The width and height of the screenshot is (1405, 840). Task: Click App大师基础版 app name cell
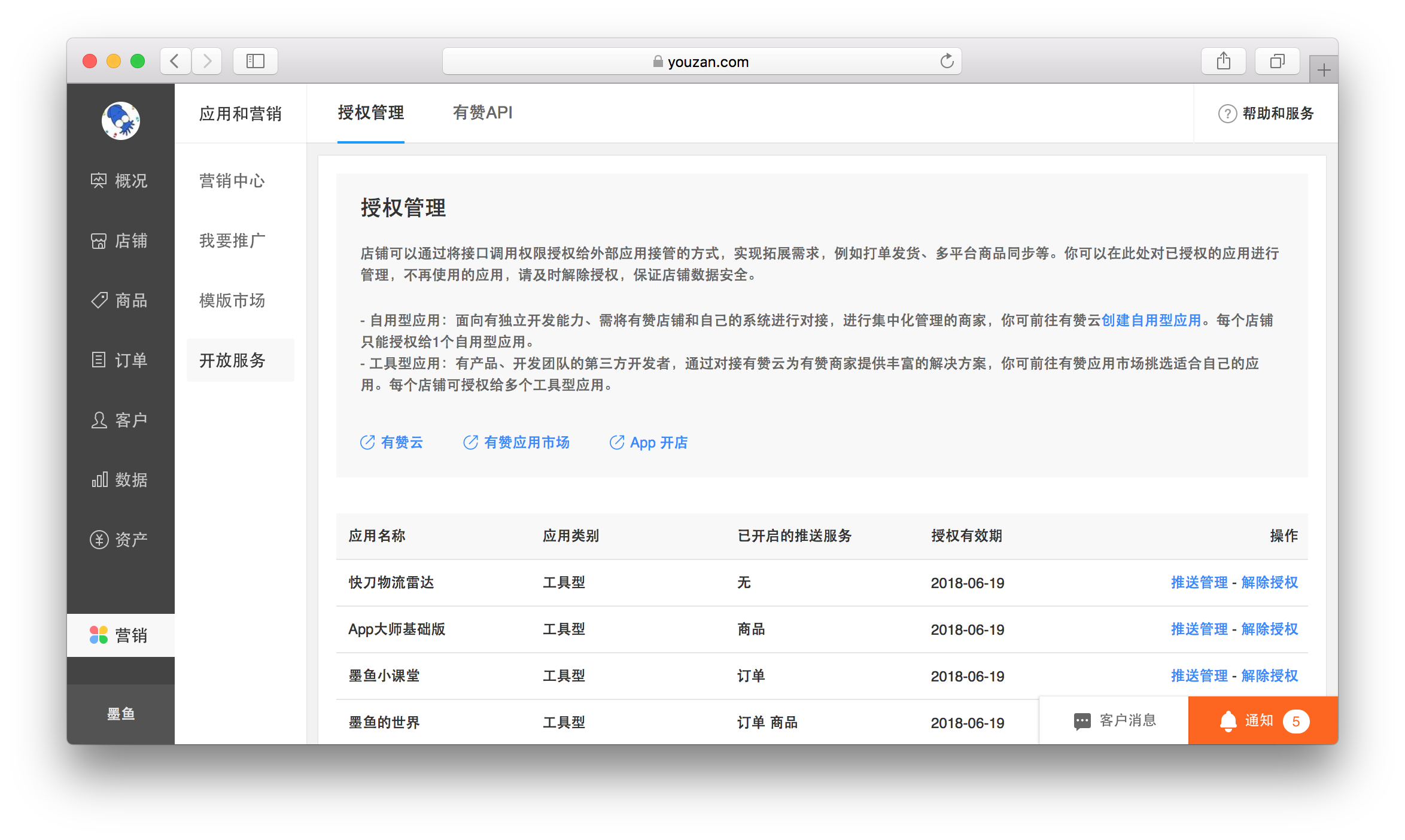tap(397, 629)
